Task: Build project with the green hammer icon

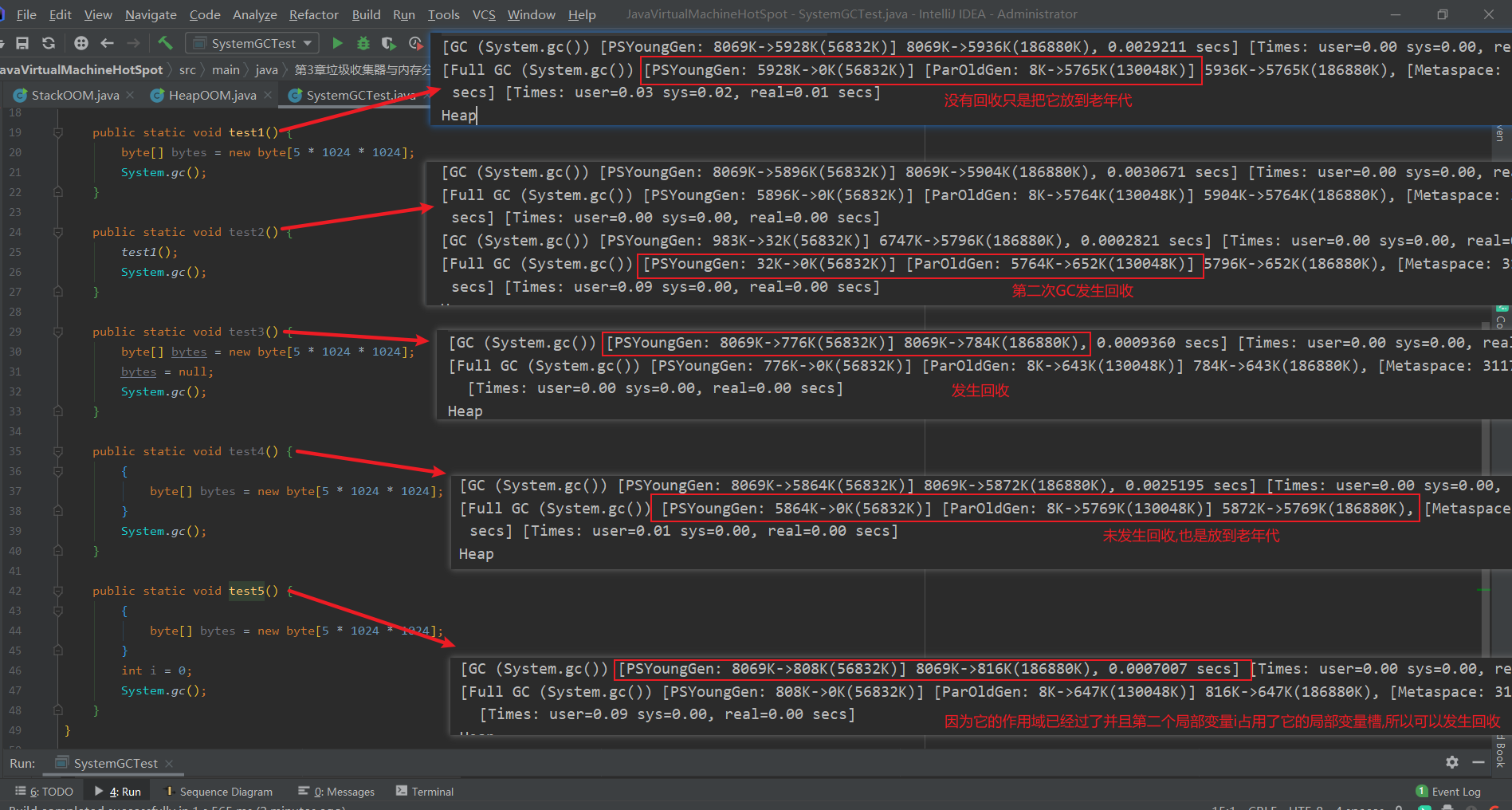Action: click(x=165, y=43)
